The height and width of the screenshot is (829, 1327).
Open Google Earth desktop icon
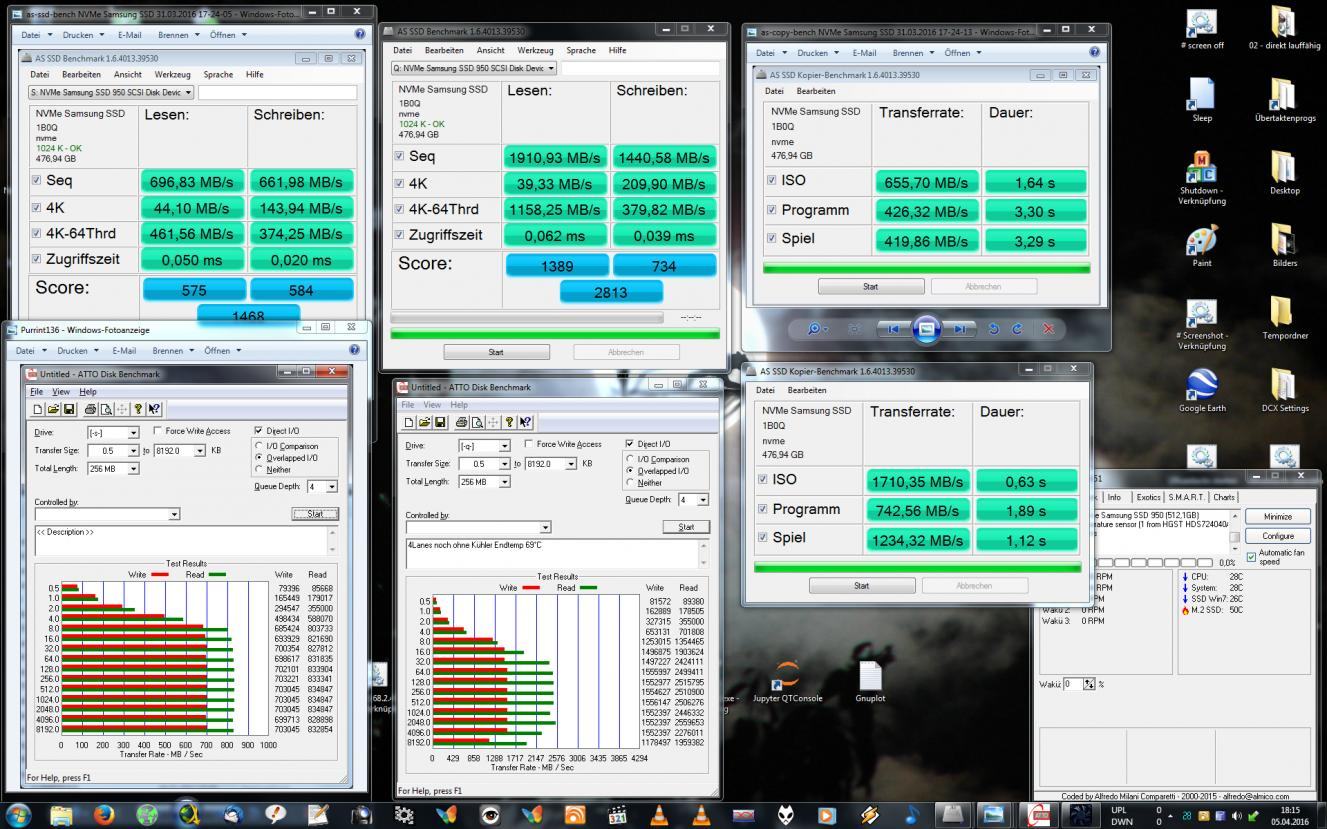1201,391
